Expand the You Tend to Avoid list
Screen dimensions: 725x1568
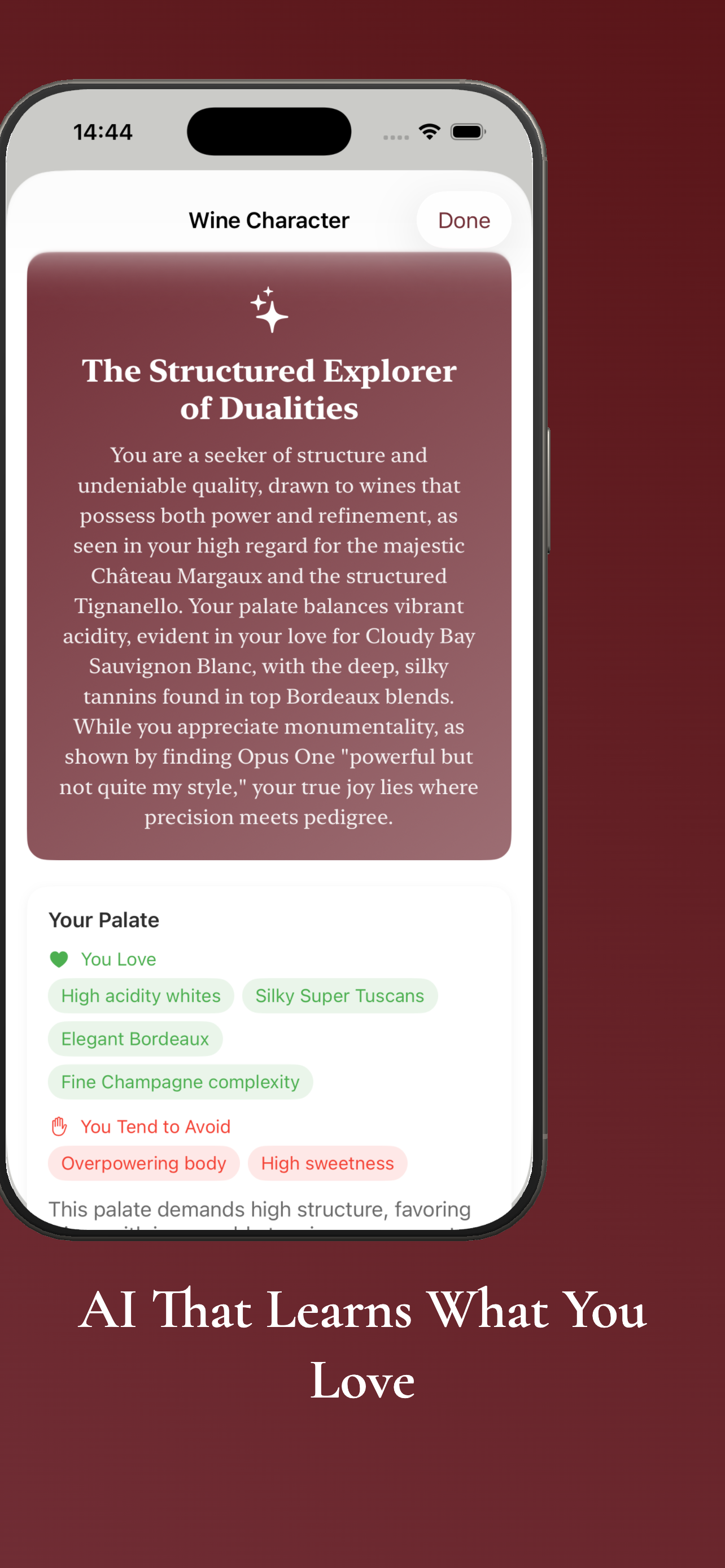pos(156,1125)
